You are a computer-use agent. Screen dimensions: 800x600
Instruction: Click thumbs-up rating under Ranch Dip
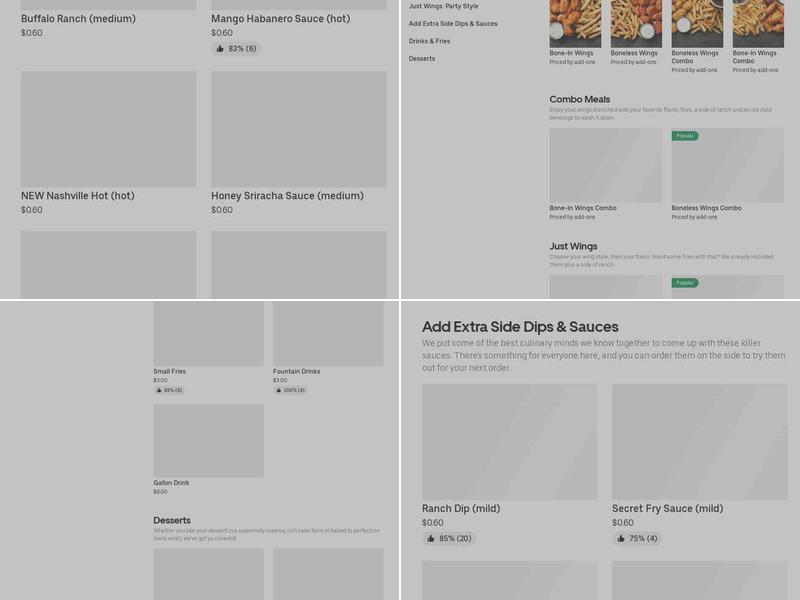pyautogui.click(x=448, y=538)
